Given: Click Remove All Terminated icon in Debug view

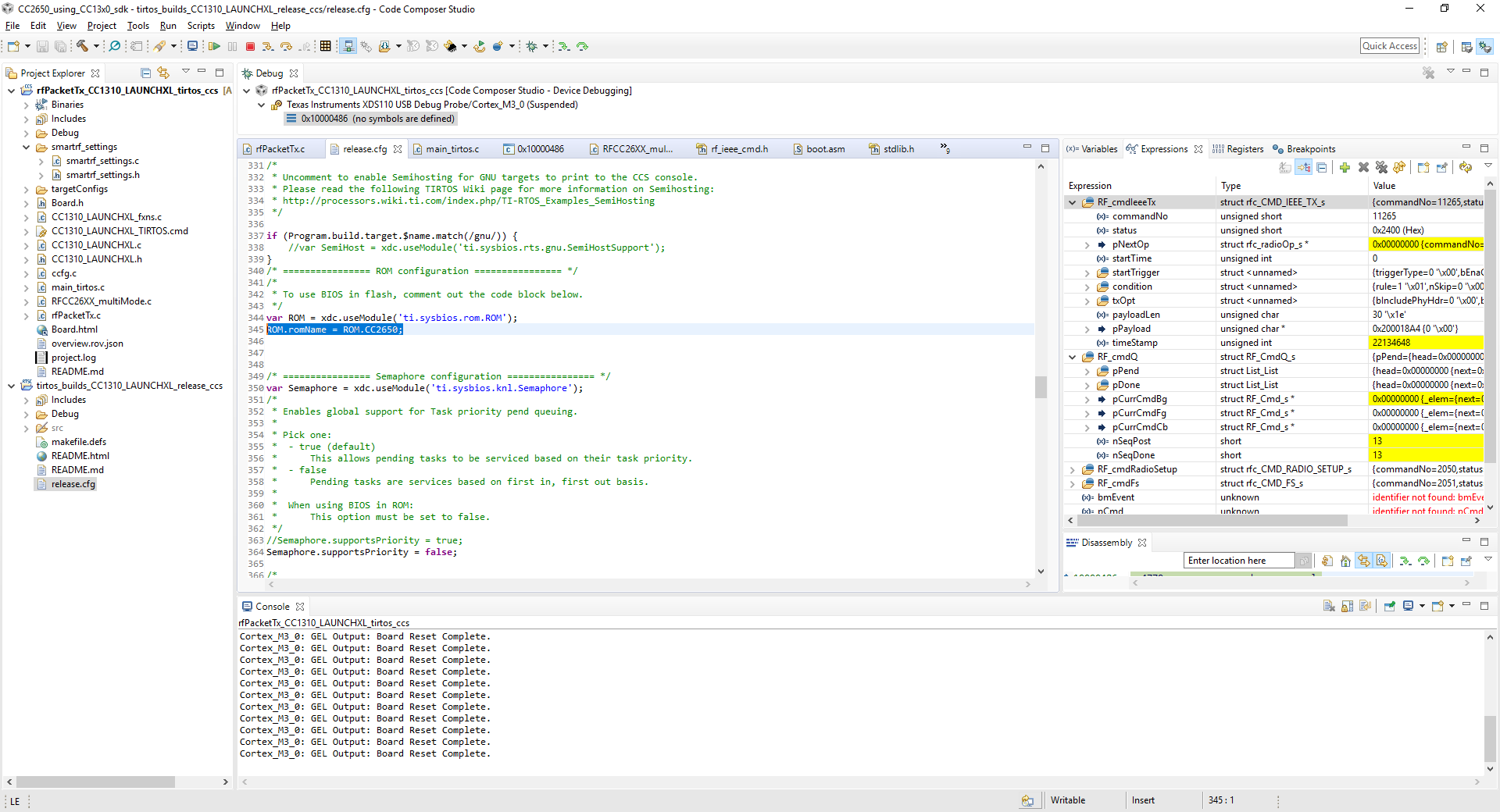Looking at the screenshot, I should [x=1429, y=73].
